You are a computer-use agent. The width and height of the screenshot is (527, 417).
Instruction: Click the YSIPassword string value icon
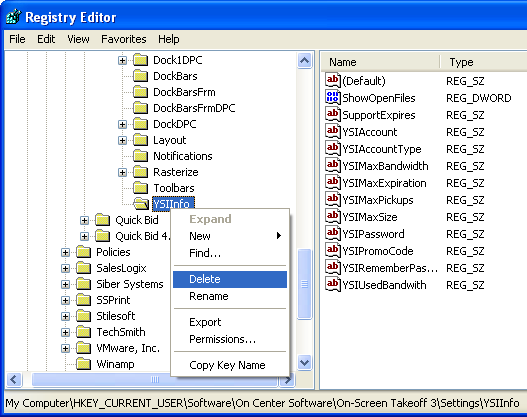pyautogui.click(x=333, y=234)
